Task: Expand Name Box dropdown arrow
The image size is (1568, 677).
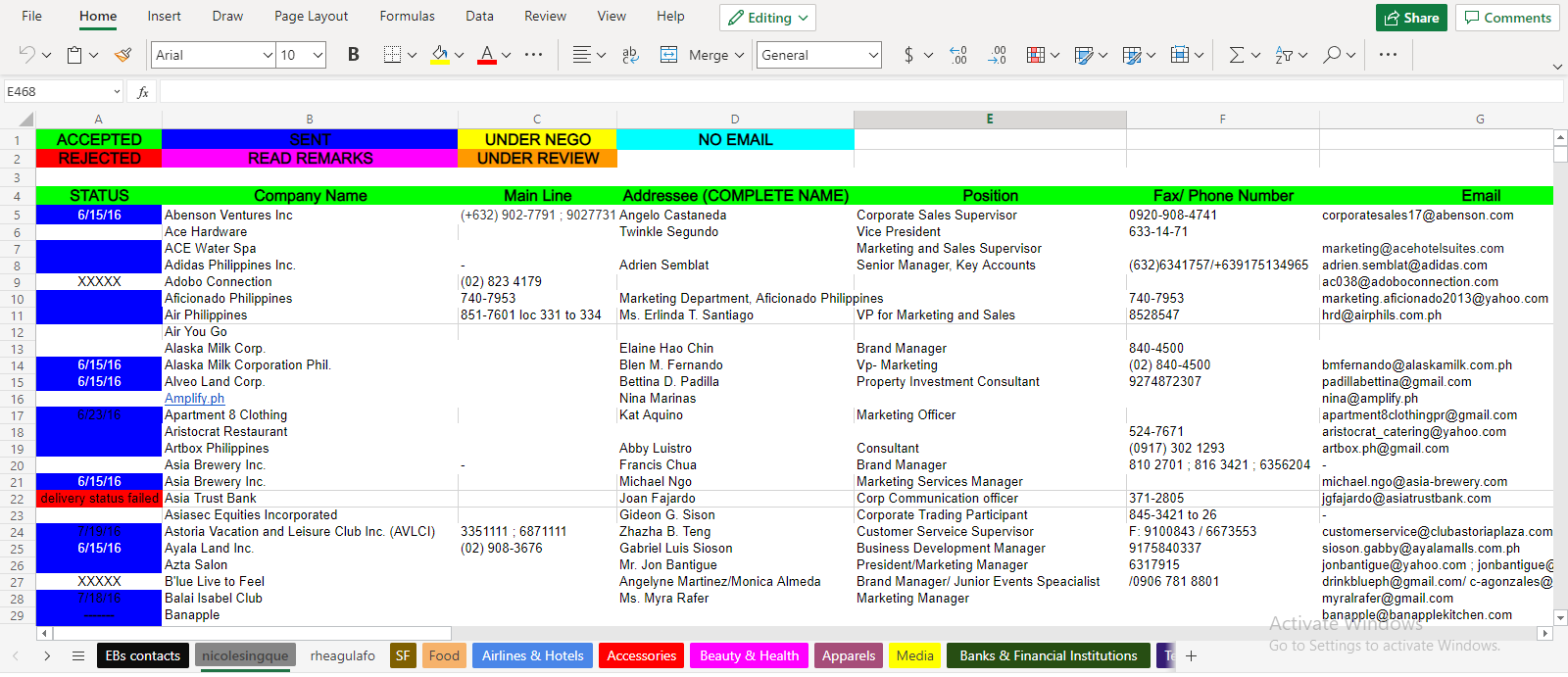Action: pyautogui.click(x=117, y=92)
